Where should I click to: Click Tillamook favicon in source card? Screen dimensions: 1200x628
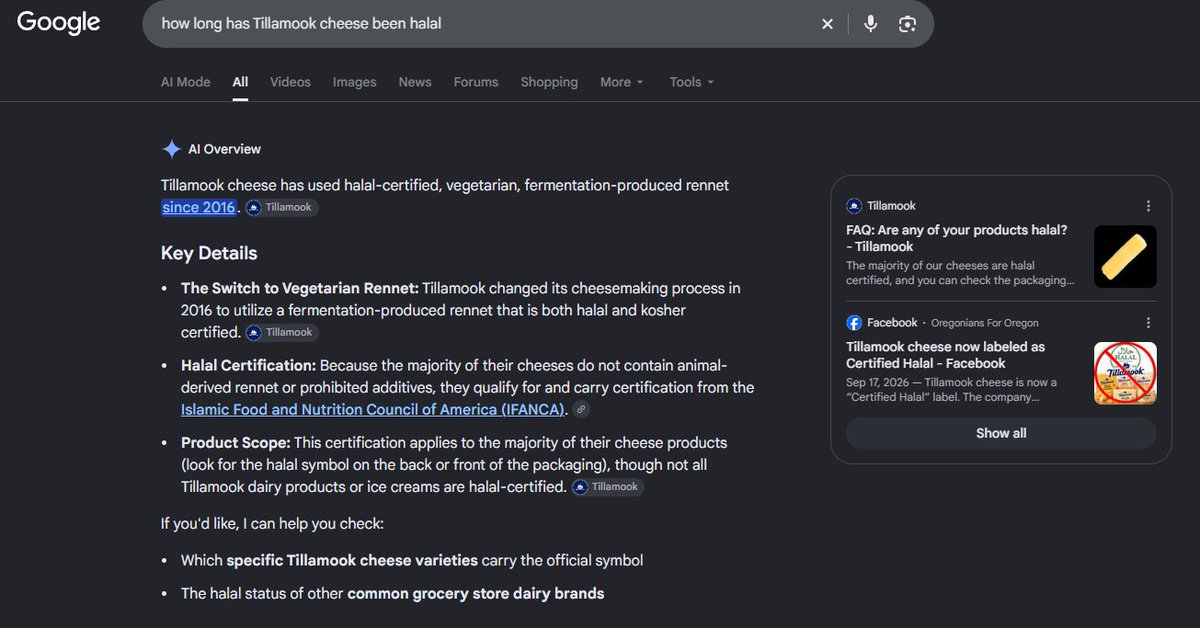(x=854, y=206)
